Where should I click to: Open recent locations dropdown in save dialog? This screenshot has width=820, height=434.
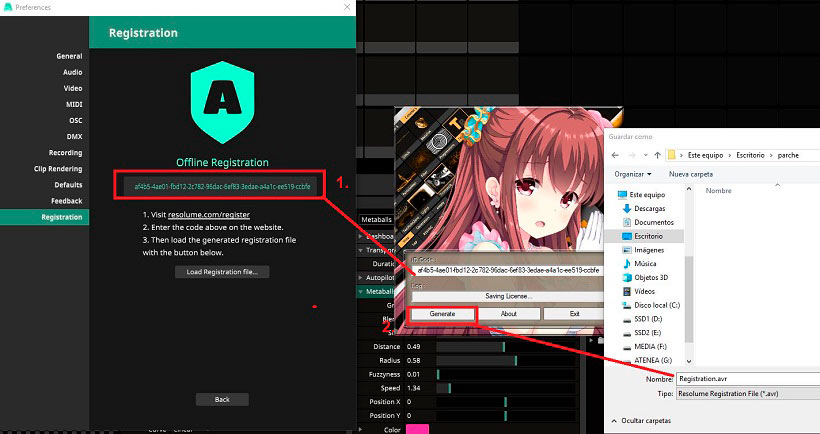[x=646, y=155]
